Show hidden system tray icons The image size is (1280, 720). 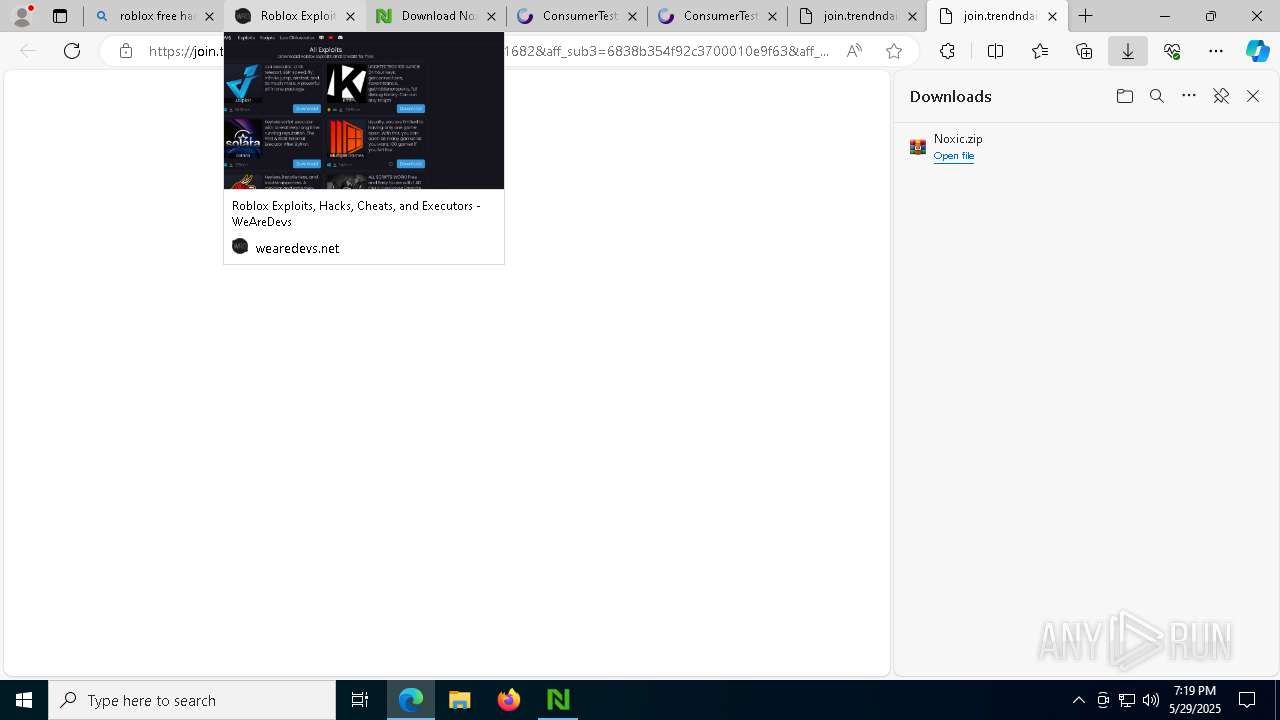tap(1078, 700)
